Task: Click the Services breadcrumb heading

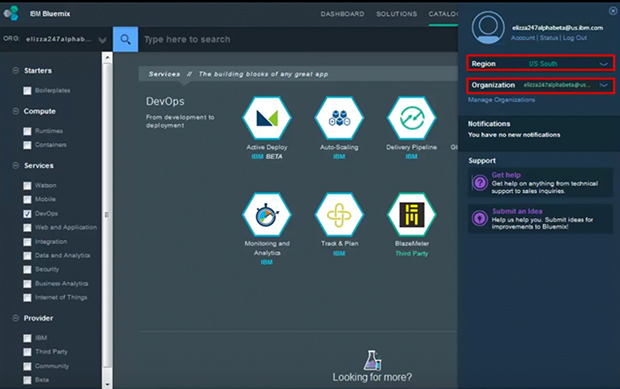Action: pos(164,74)
